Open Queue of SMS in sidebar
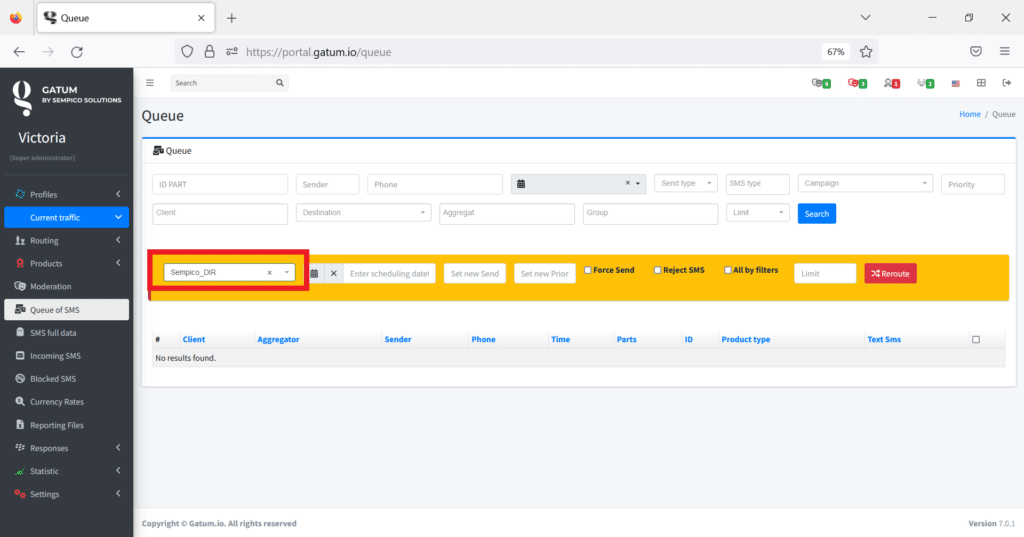This screenshot has height=537, width=1024. point(66,310)
